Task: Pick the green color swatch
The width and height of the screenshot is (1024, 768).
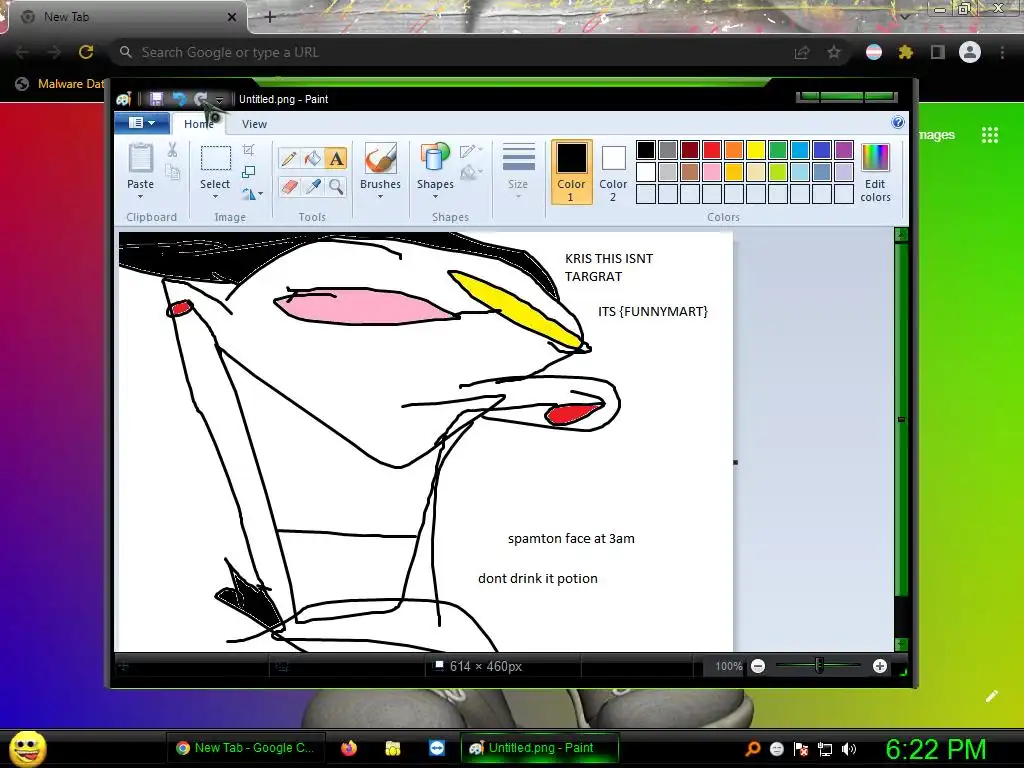Action: click(x=778, y=150)
